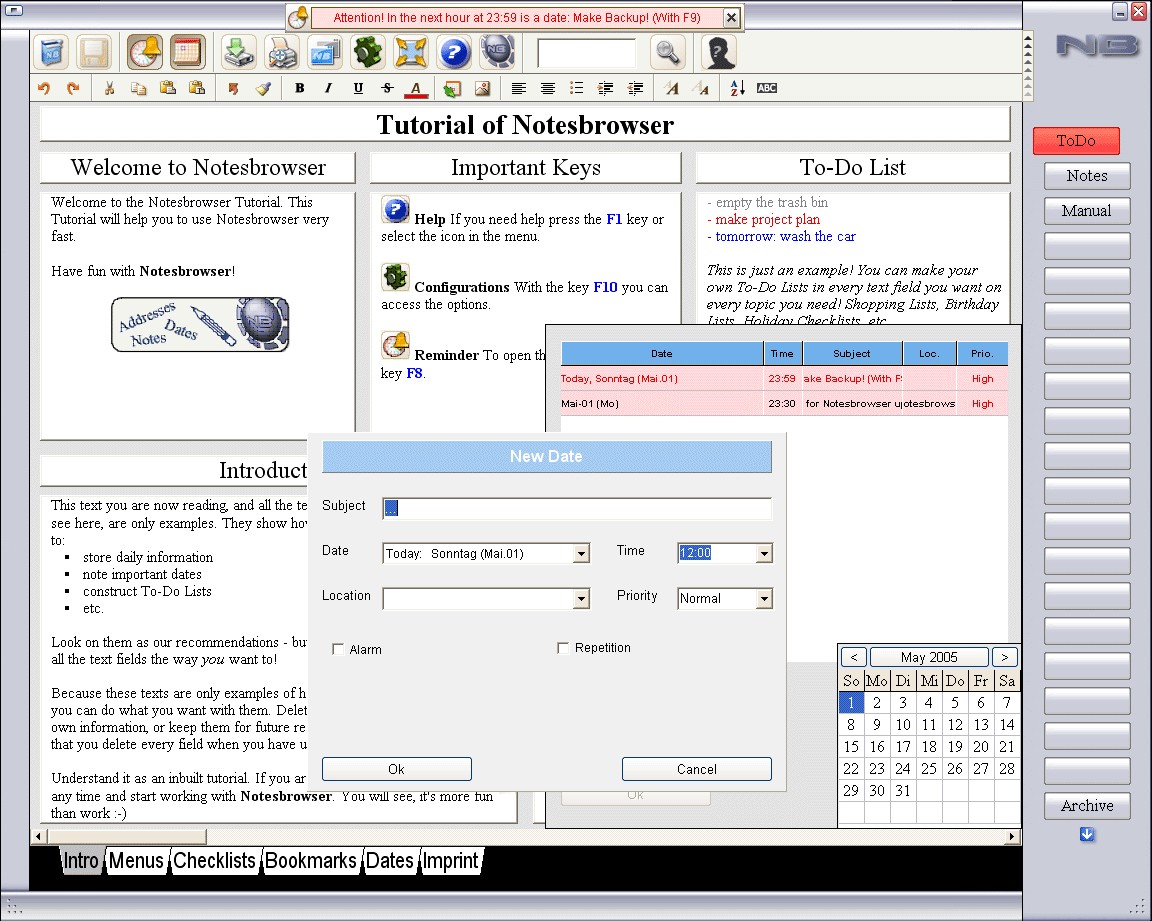The width and height of the screenshot is (1152, 921).
Task: Open the reminder bell icon in toolbar
Action: click(144, 52)
